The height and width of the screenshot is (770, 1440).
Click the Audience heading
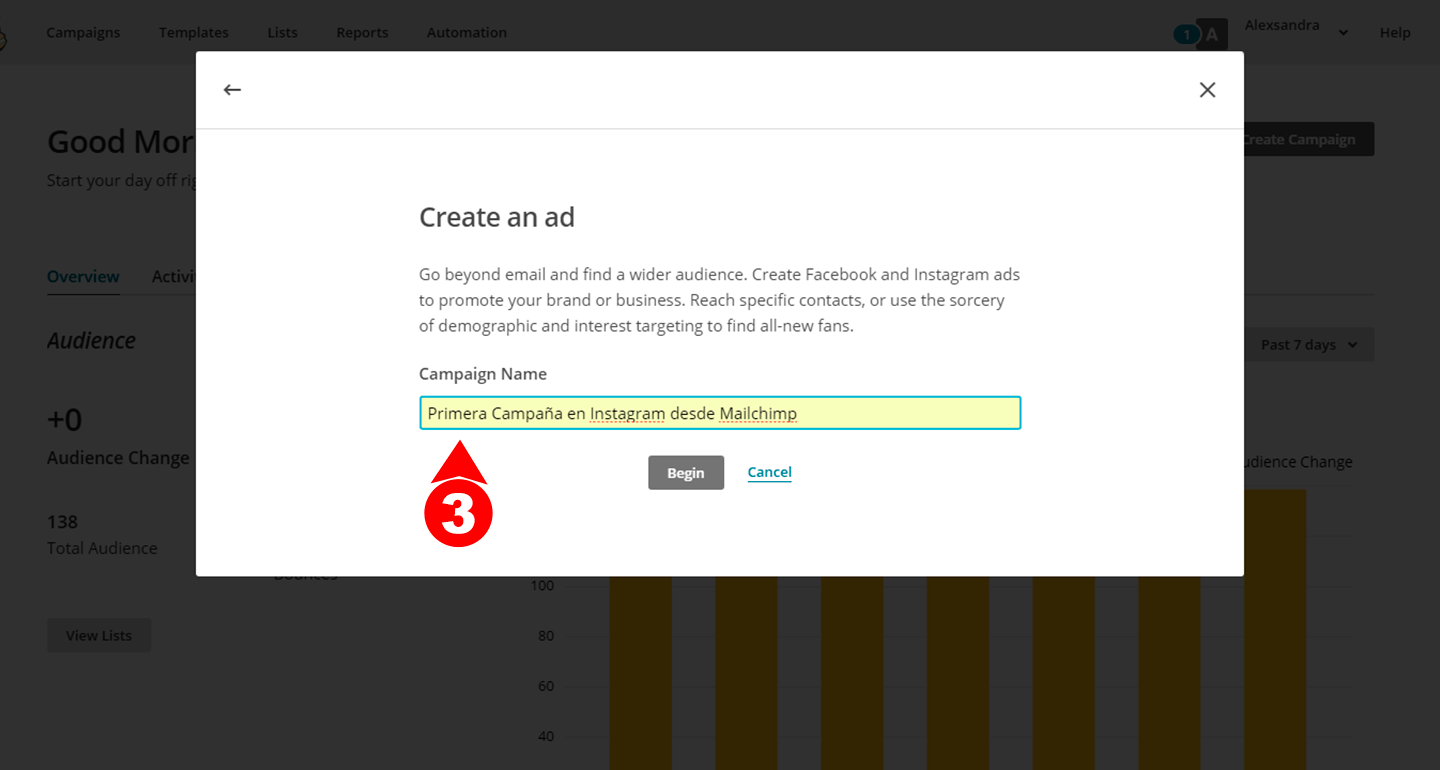point(91,341)
